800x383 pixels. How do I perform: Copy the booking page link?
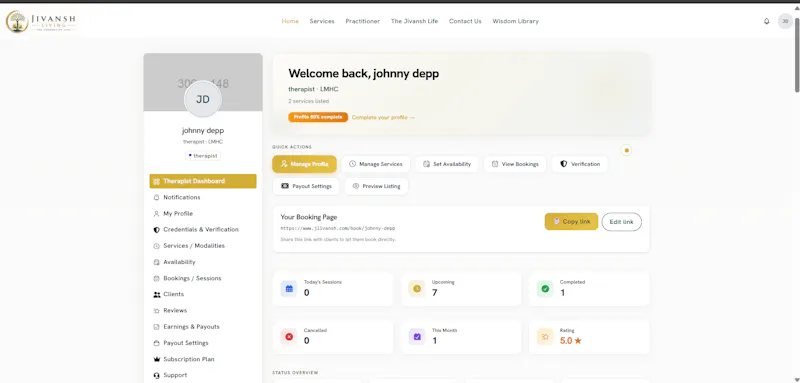(x=571, y=222)
